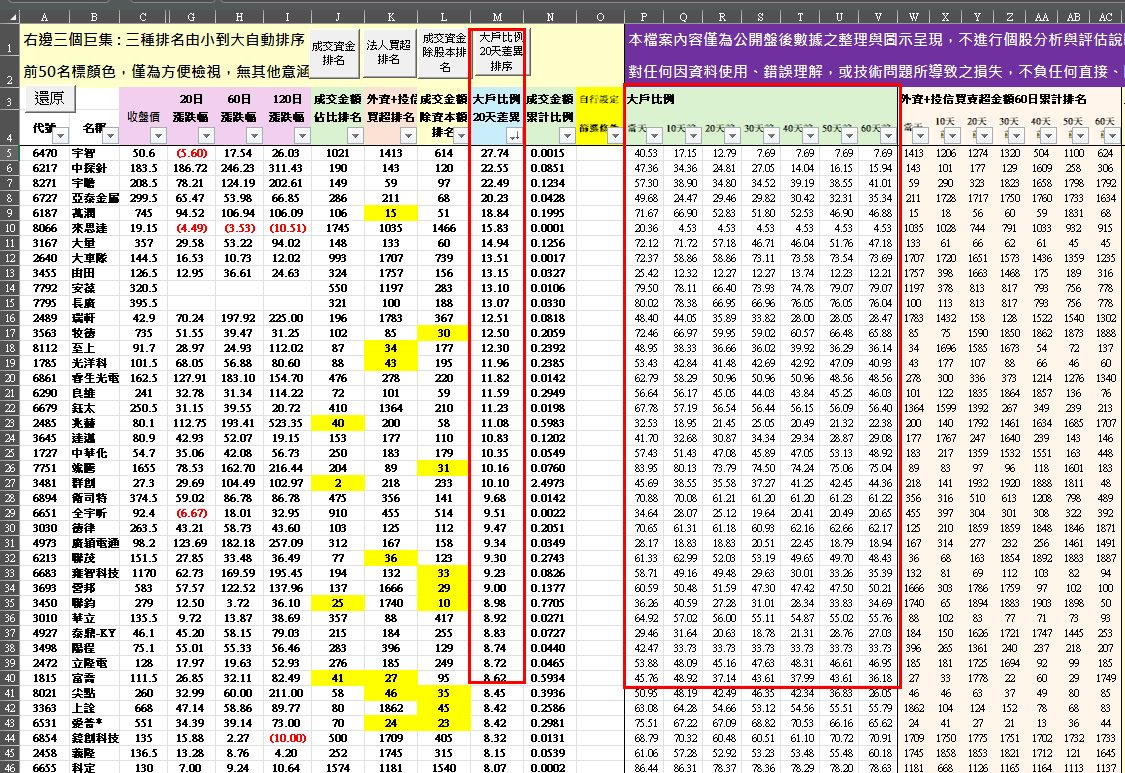Open the 30天前 filter under 大戶比例
The image size is (1125, 773).
coord(771,135)
